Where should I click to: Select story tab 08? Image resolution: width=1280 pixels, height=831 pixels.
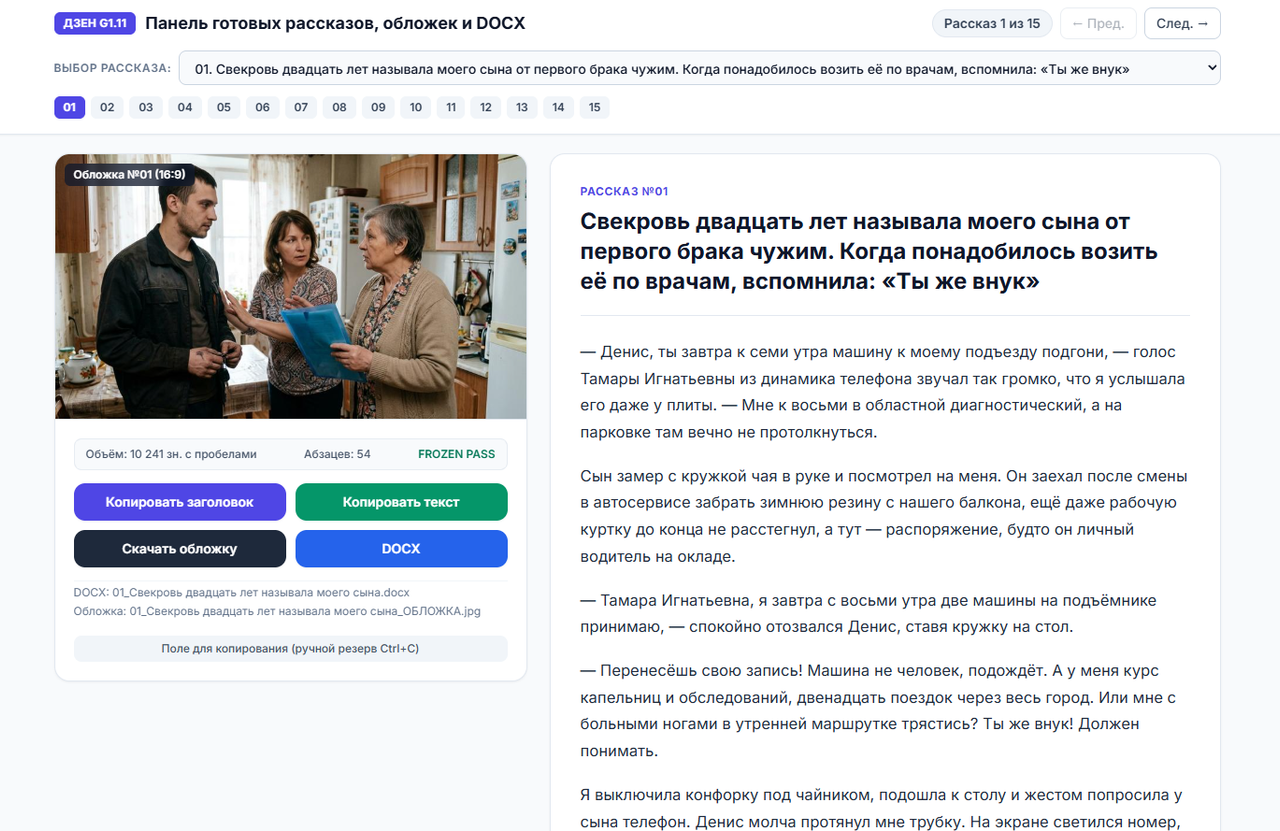click(339, 107)
